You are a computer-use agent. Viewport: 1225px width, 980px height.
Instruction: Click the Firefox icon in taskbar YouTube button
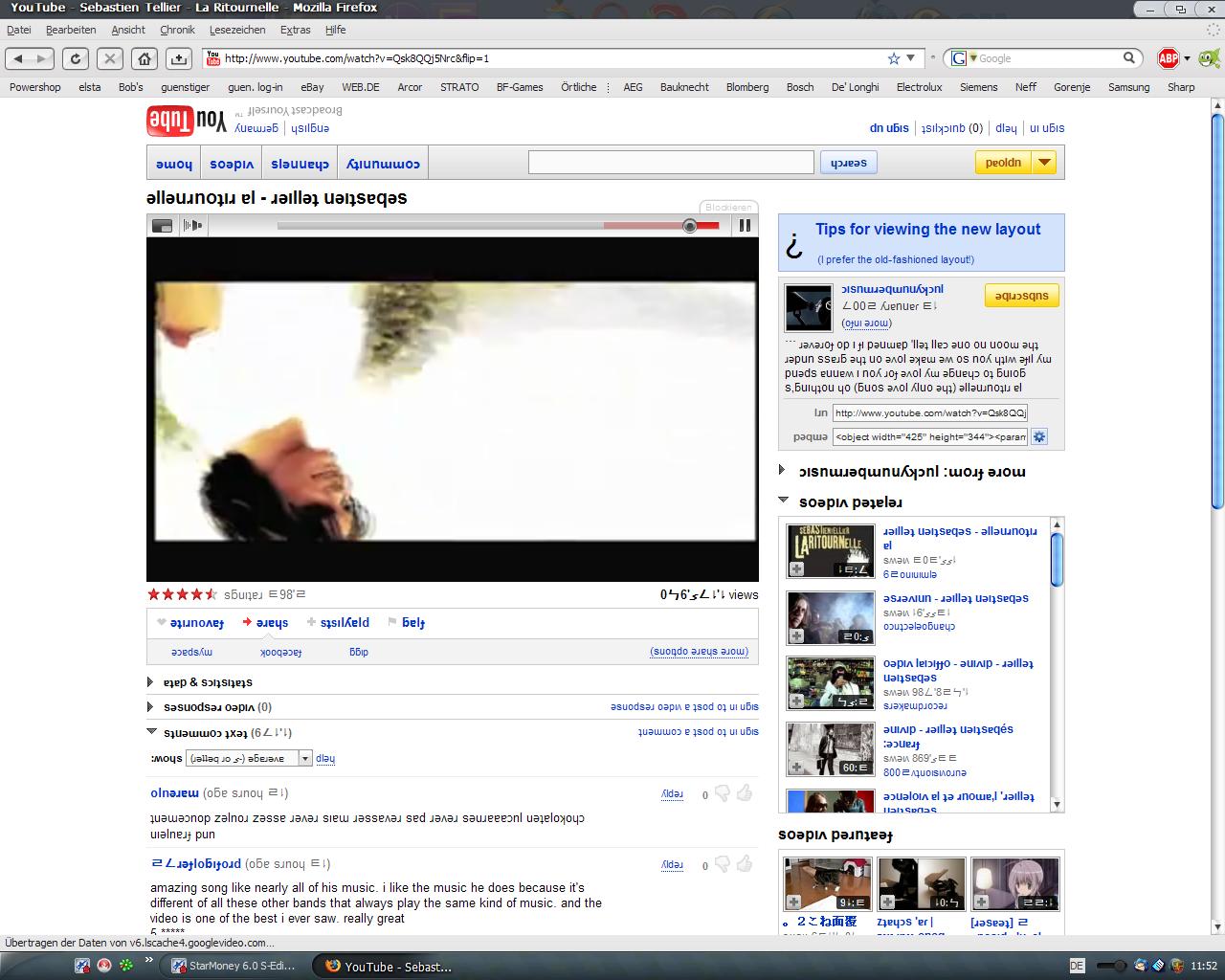coord(333,967)
